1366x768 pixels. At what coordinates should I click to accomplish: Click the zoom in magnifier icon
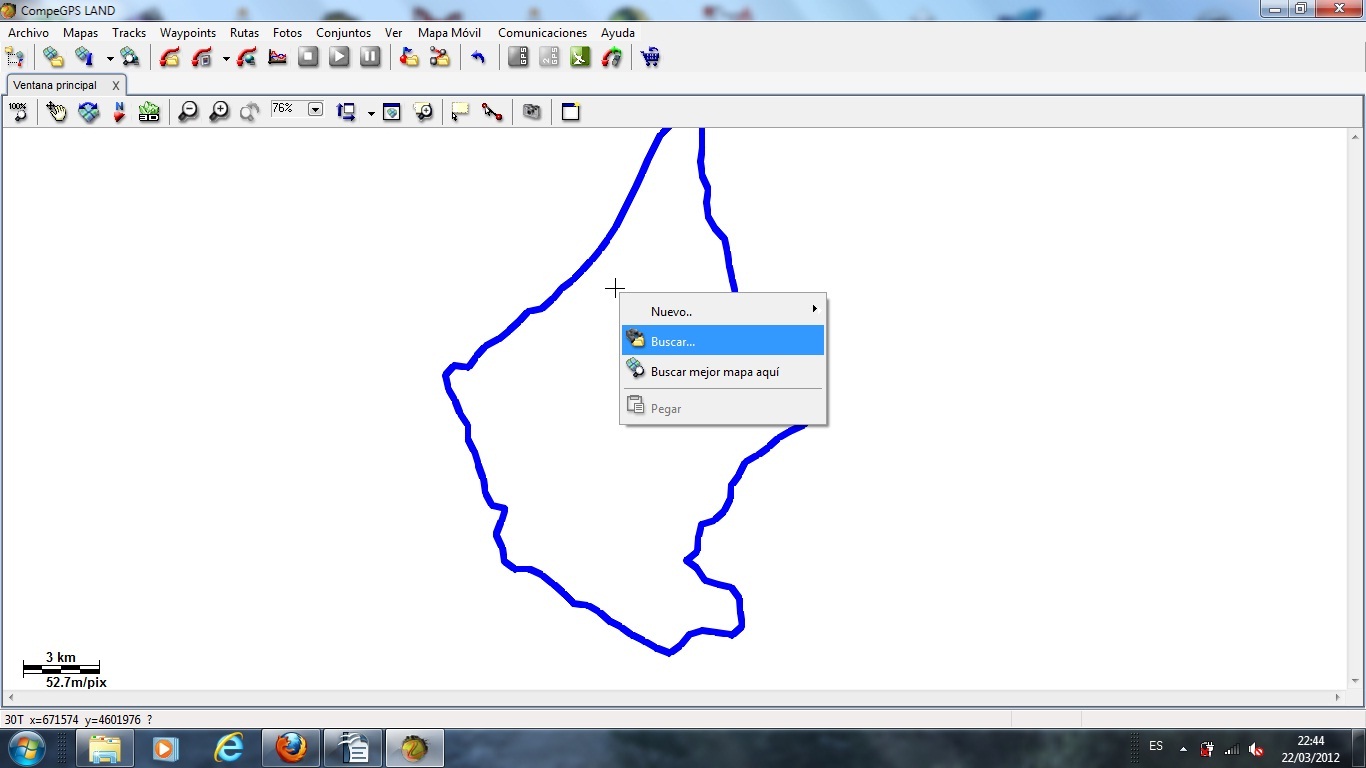click(x=219, y=112)
